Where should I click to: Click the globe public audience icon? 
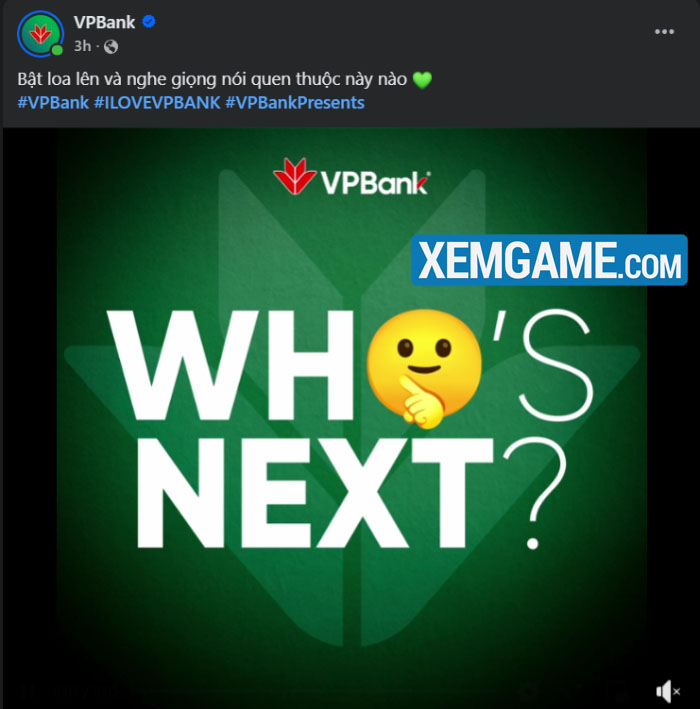pos(111,47)
